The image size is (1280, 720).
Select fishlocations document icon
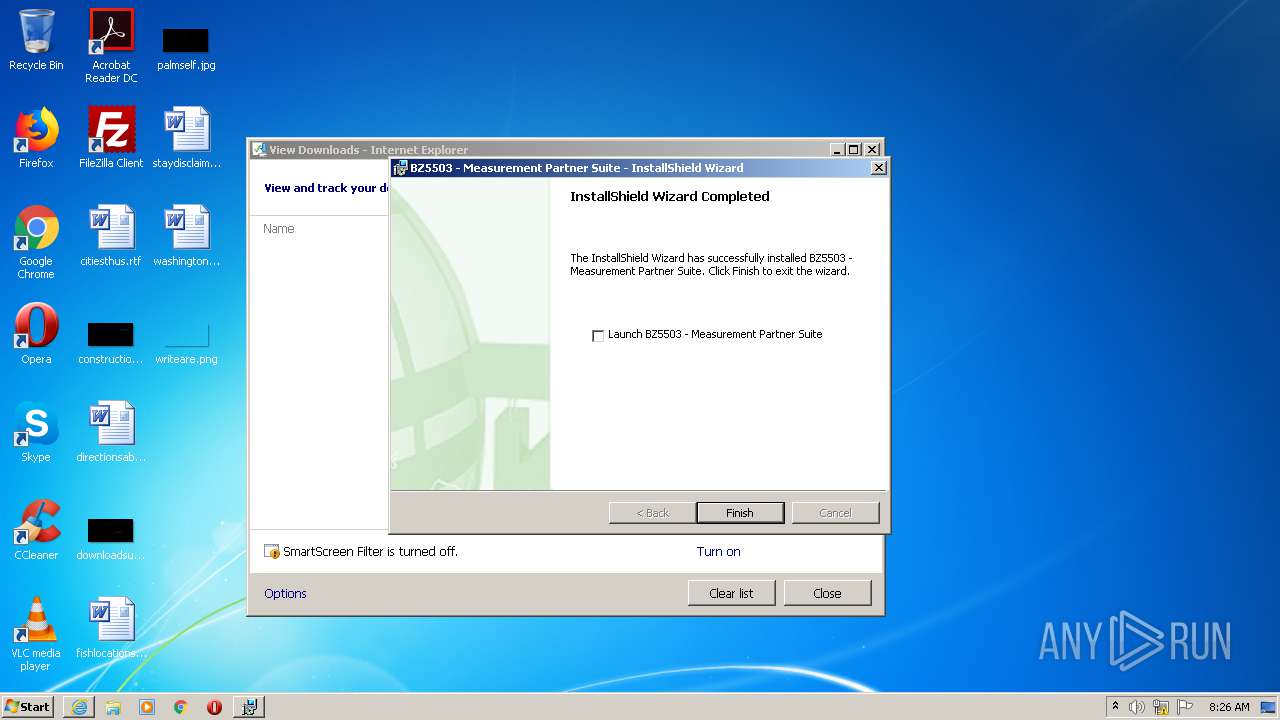(111, 628)
